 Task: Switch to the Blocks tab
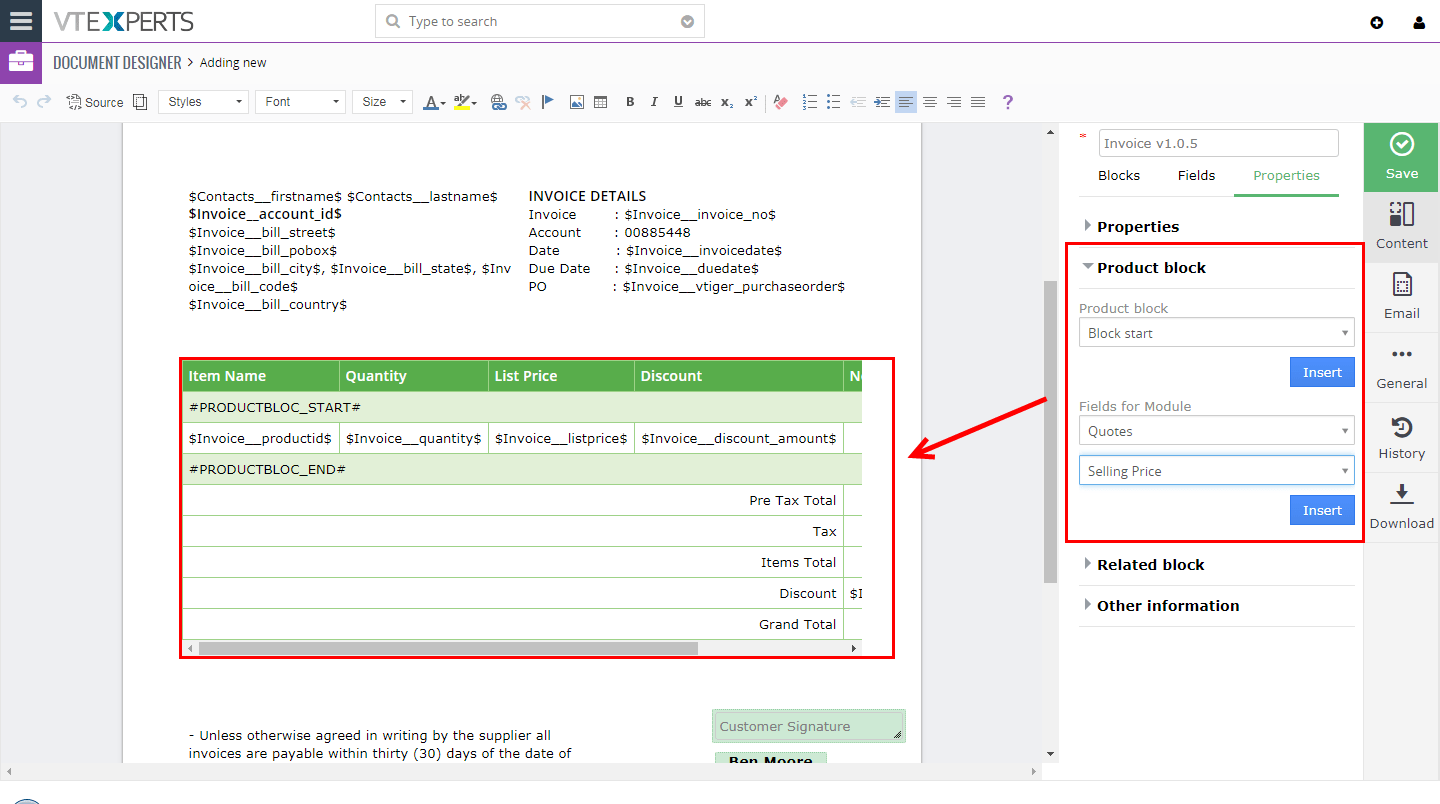click(x=1119, y=175)
